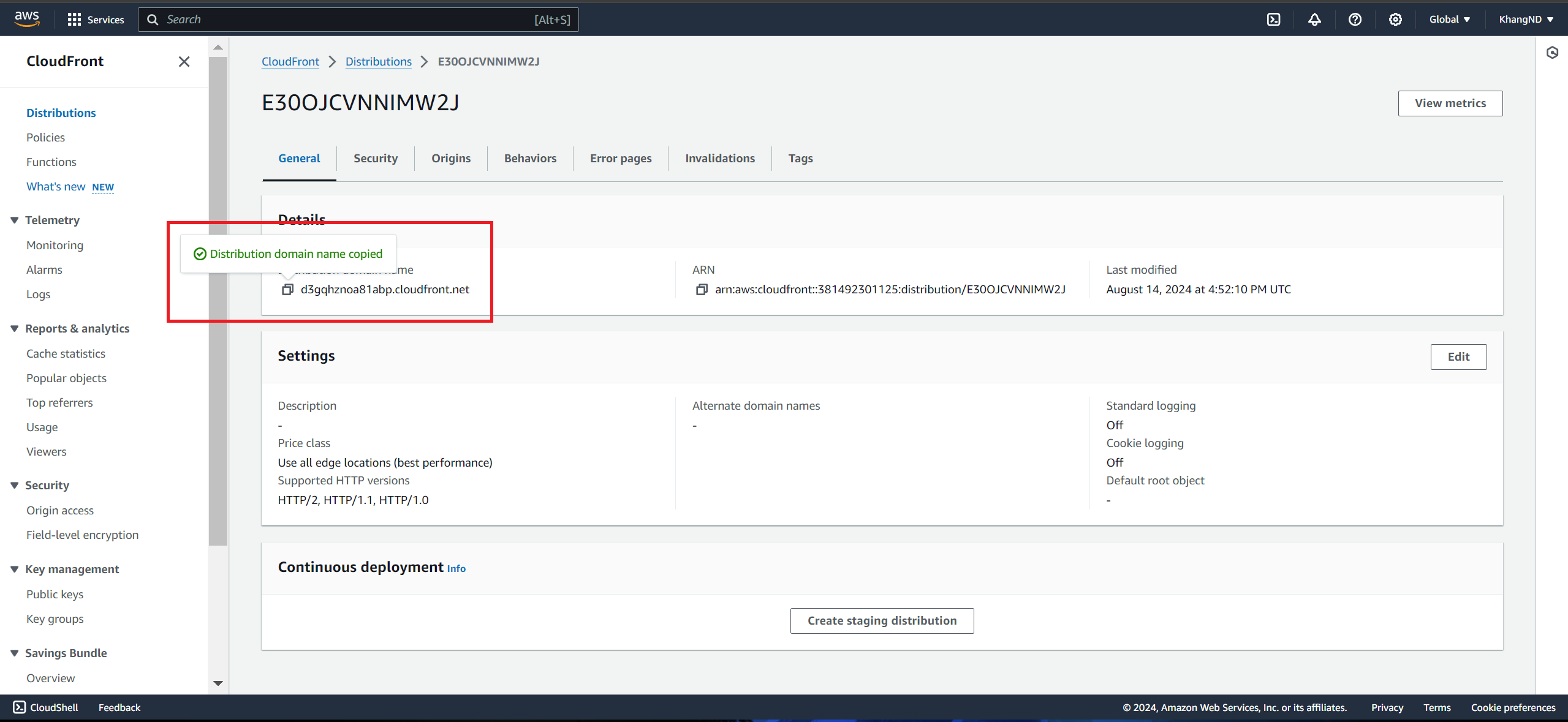Open Public keys page
The height and width of the screenshot is (722, 1568).
[55, 595]
